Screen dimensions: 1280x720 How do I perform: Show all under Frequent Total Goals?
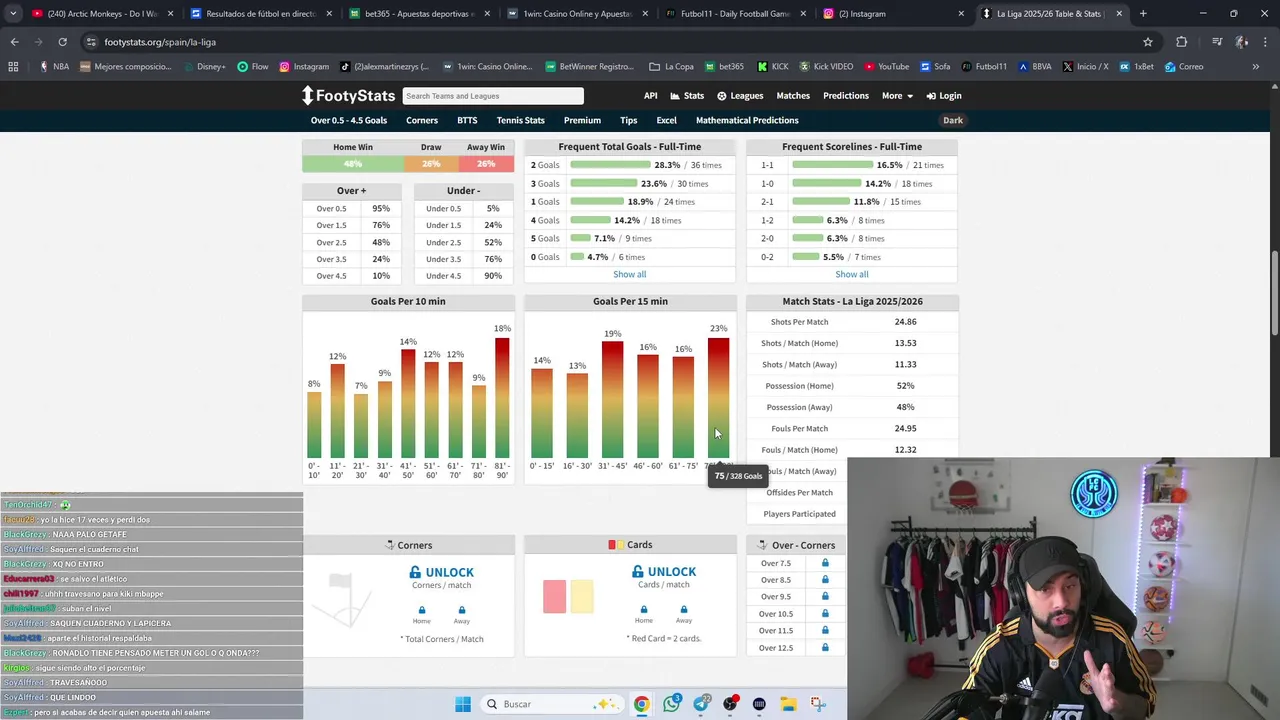tap(630, 274)
